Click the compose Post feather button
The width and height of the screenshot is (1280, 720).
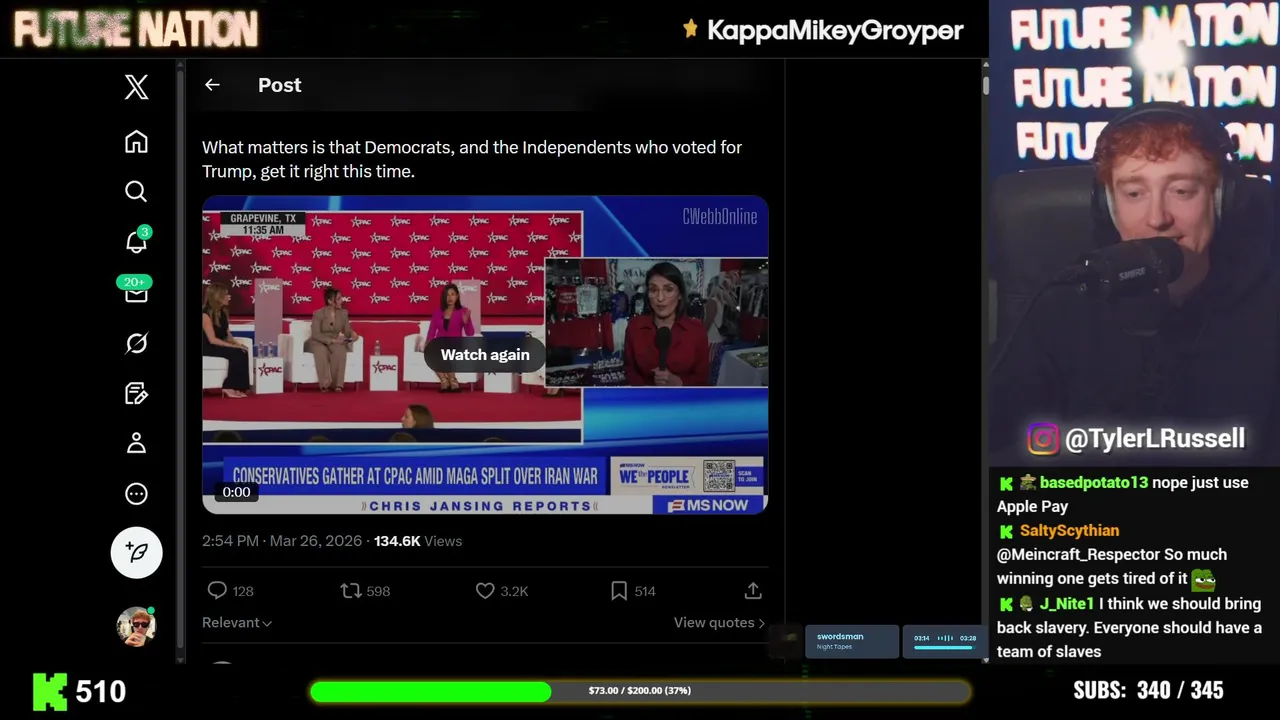tap(136, 552)
